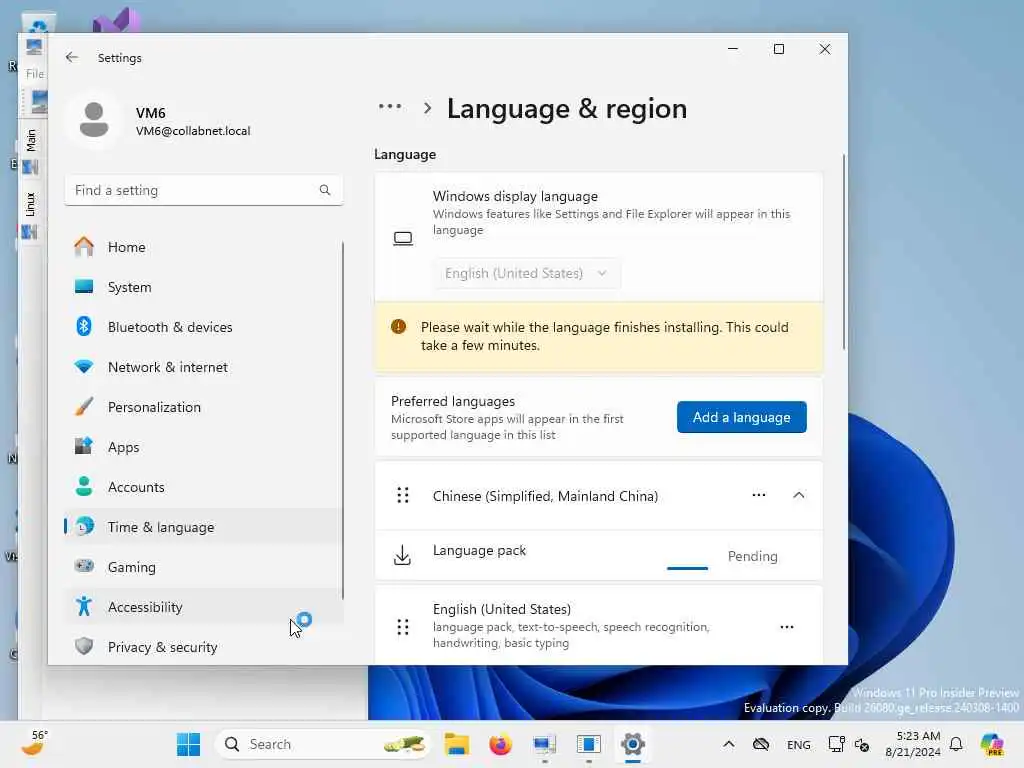Screen dimensions: 1024x768
Task: Click the back arrow in Settings
Action: 72,57
